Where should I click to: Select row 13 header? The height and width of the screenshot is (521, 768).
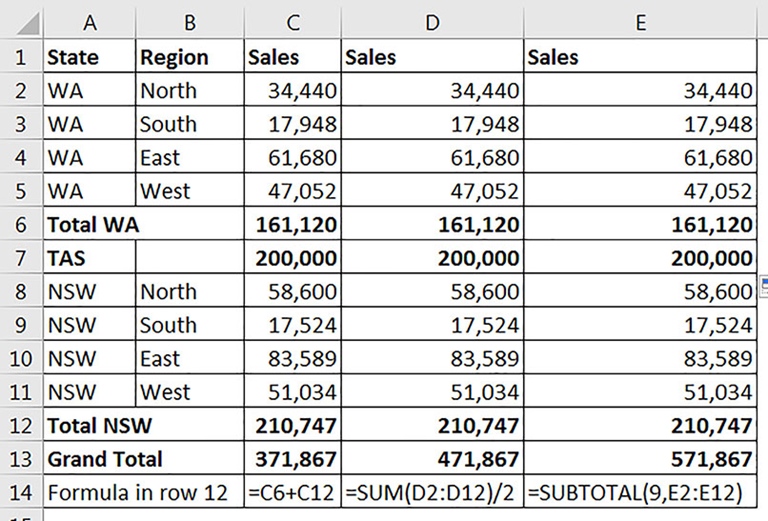click(21, 459)
